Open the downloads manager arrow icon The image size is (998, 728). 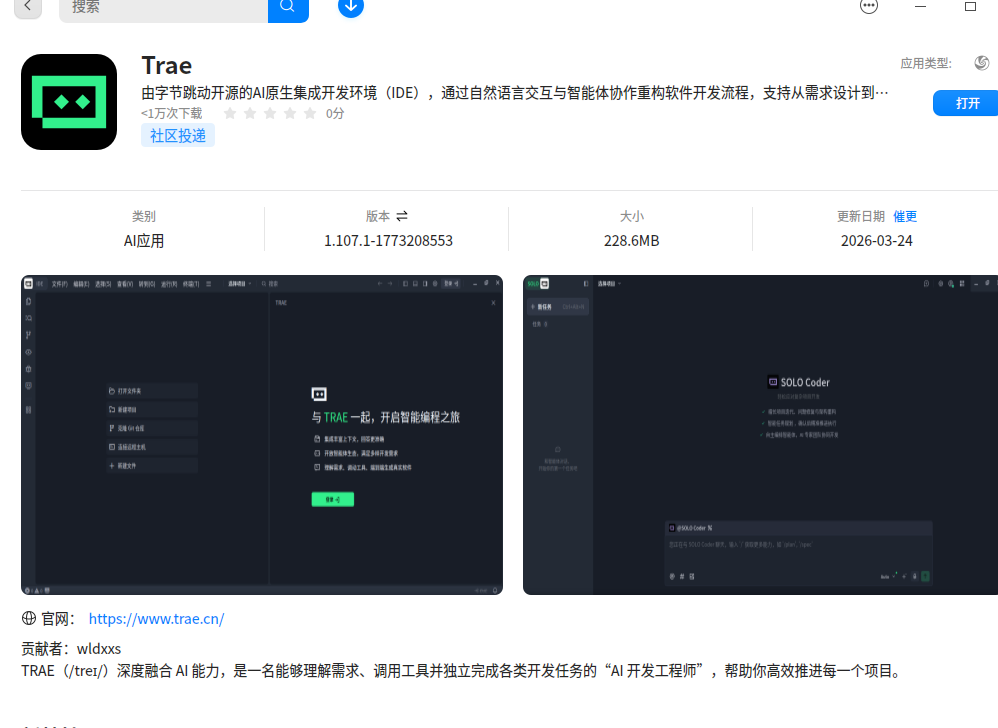351,7
